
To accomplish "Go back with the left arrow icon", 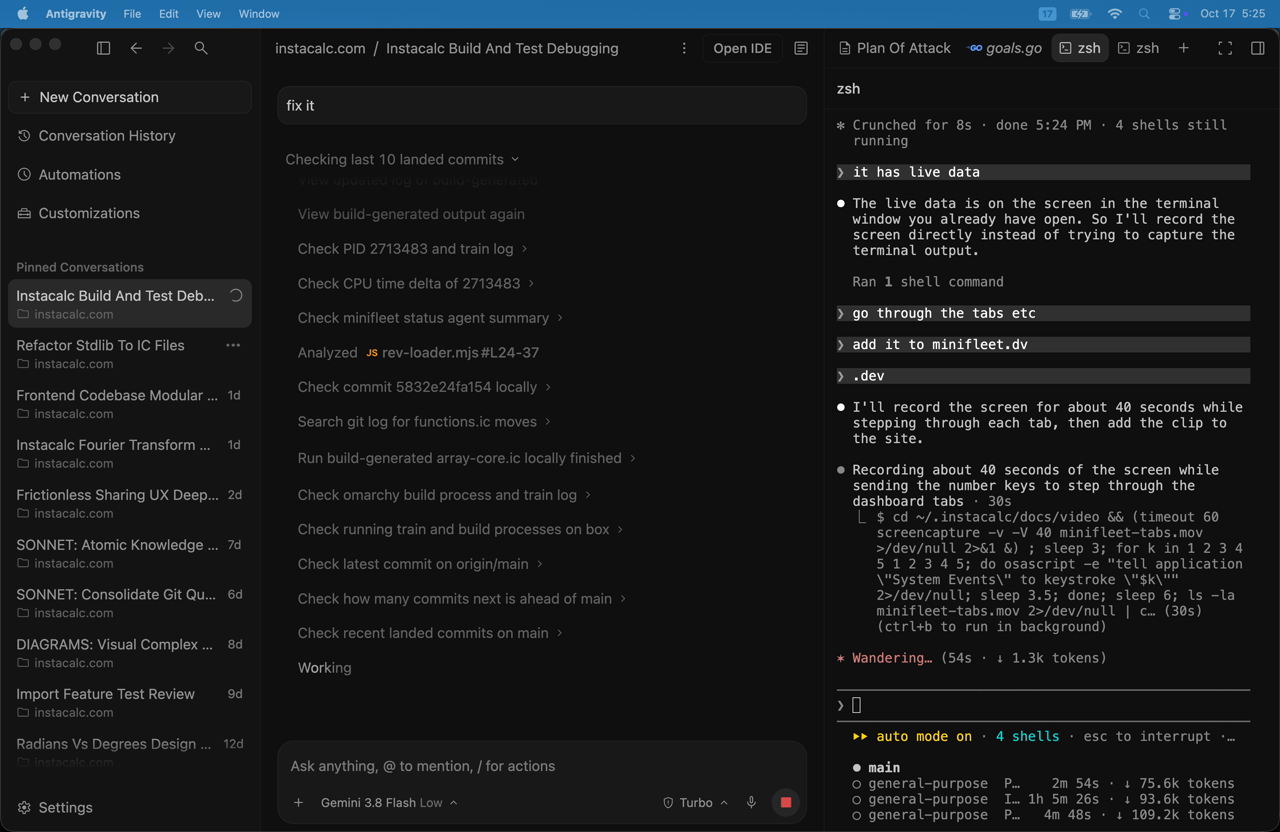I will pyautogui.click(x=136, y=48).
